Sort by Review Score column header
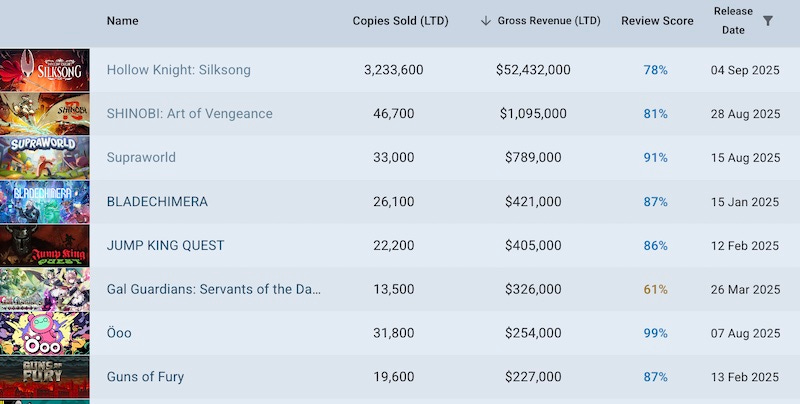Screen dimensions: 800x404 tap(655, 21)
